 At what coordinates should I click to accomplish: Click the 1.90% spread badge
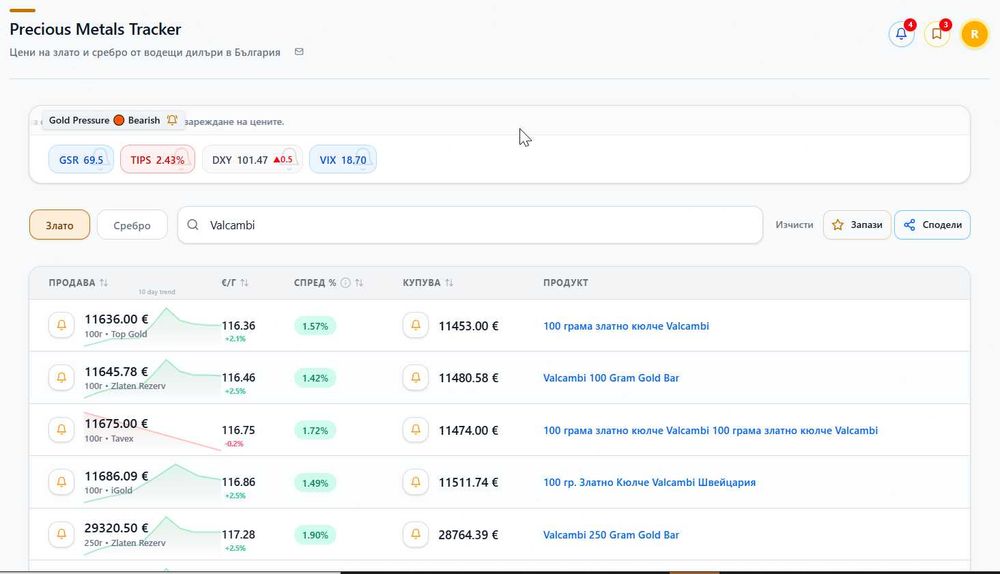click(x=315, y=535)
